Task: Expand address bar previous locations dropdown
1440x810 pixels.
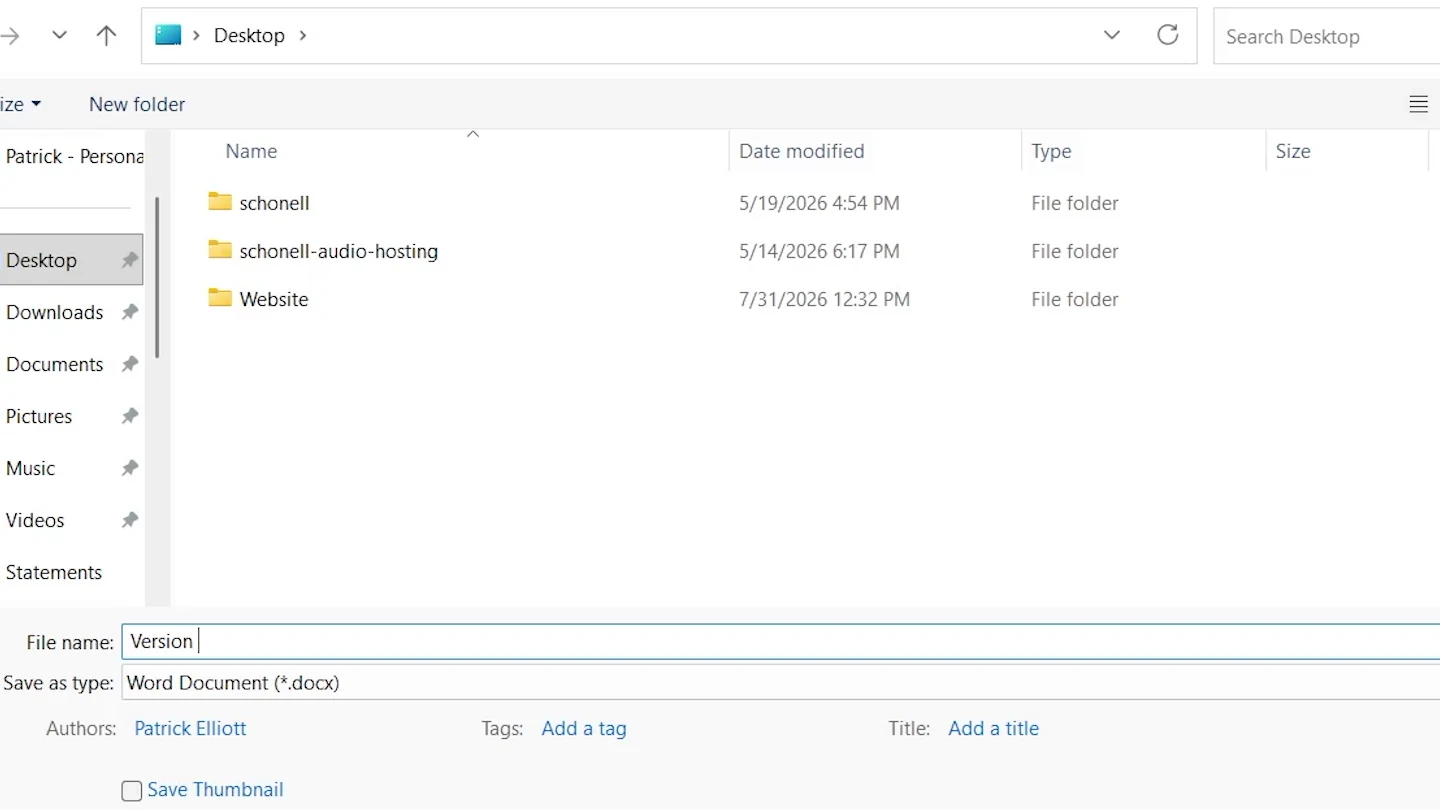Action: [1111, 35]
